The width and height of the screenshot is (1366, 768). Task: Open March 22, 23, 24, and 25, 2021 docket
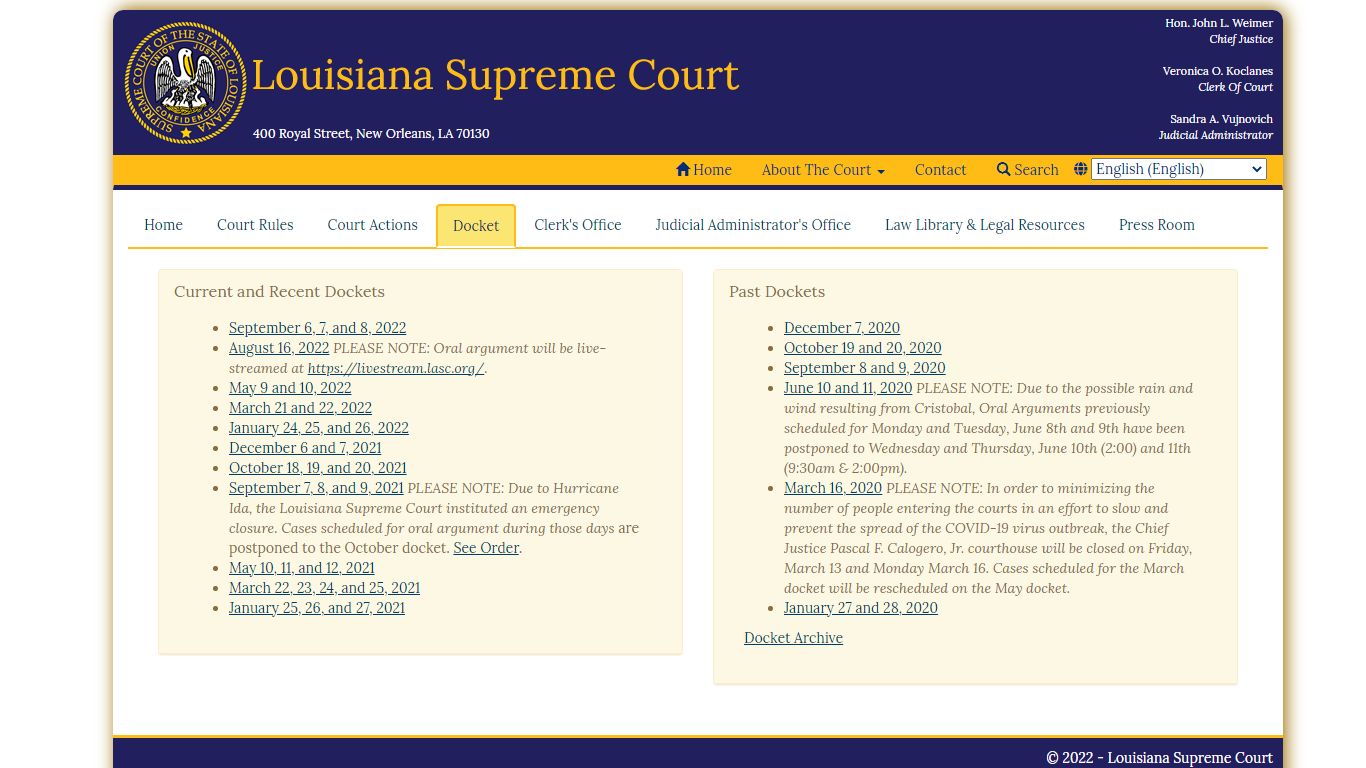click(324, 588)
